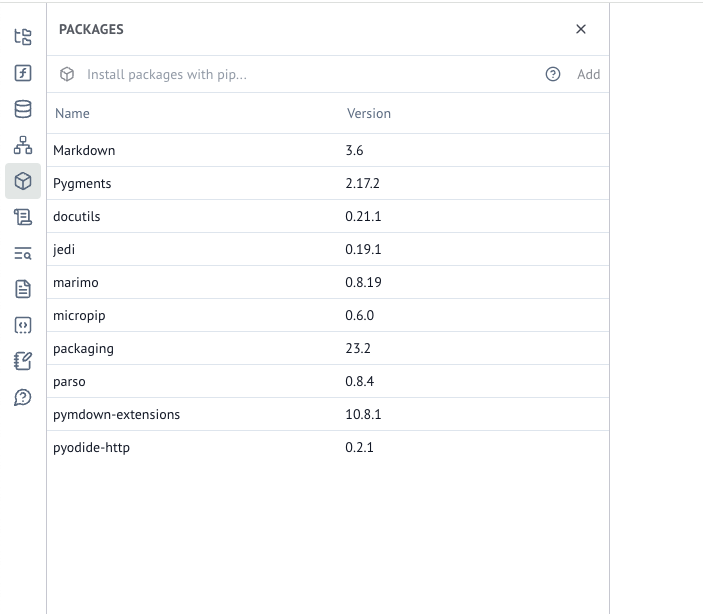Select the marimo package row
Screen dimensions: 703x614
point(328,282)
